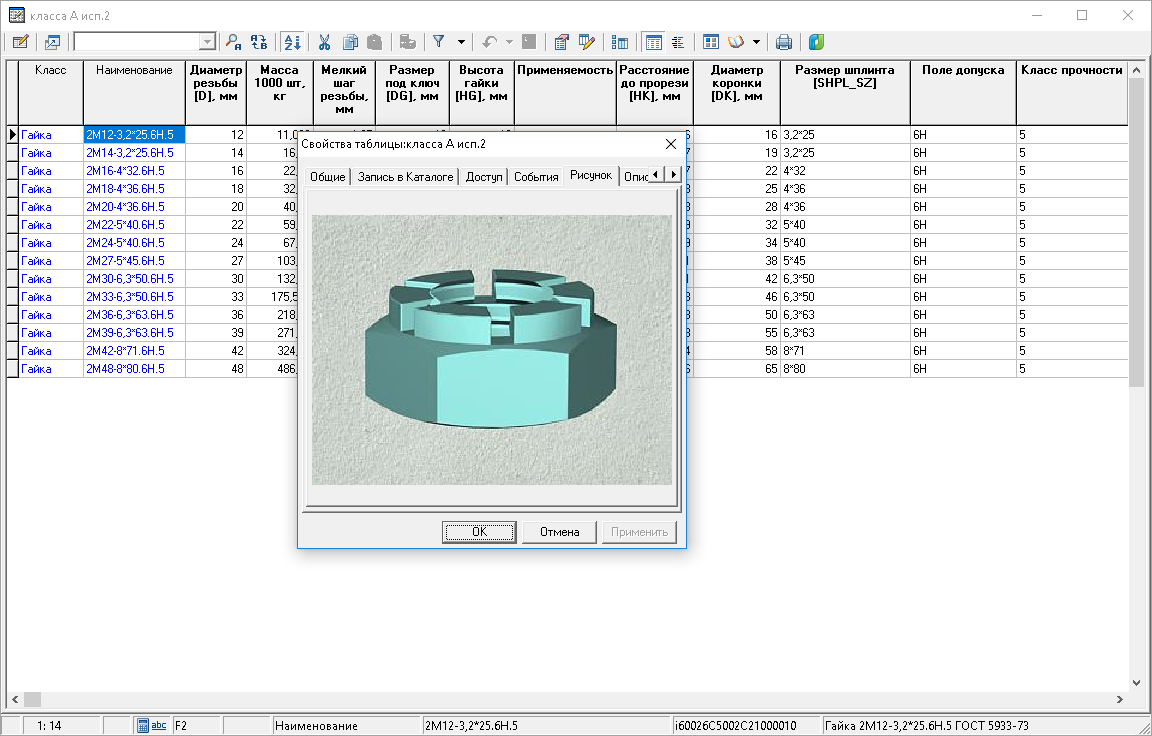This screenshot has height=736, width=1152.
Task: Expand the toolbar combo box list
Action: [207, 42]
